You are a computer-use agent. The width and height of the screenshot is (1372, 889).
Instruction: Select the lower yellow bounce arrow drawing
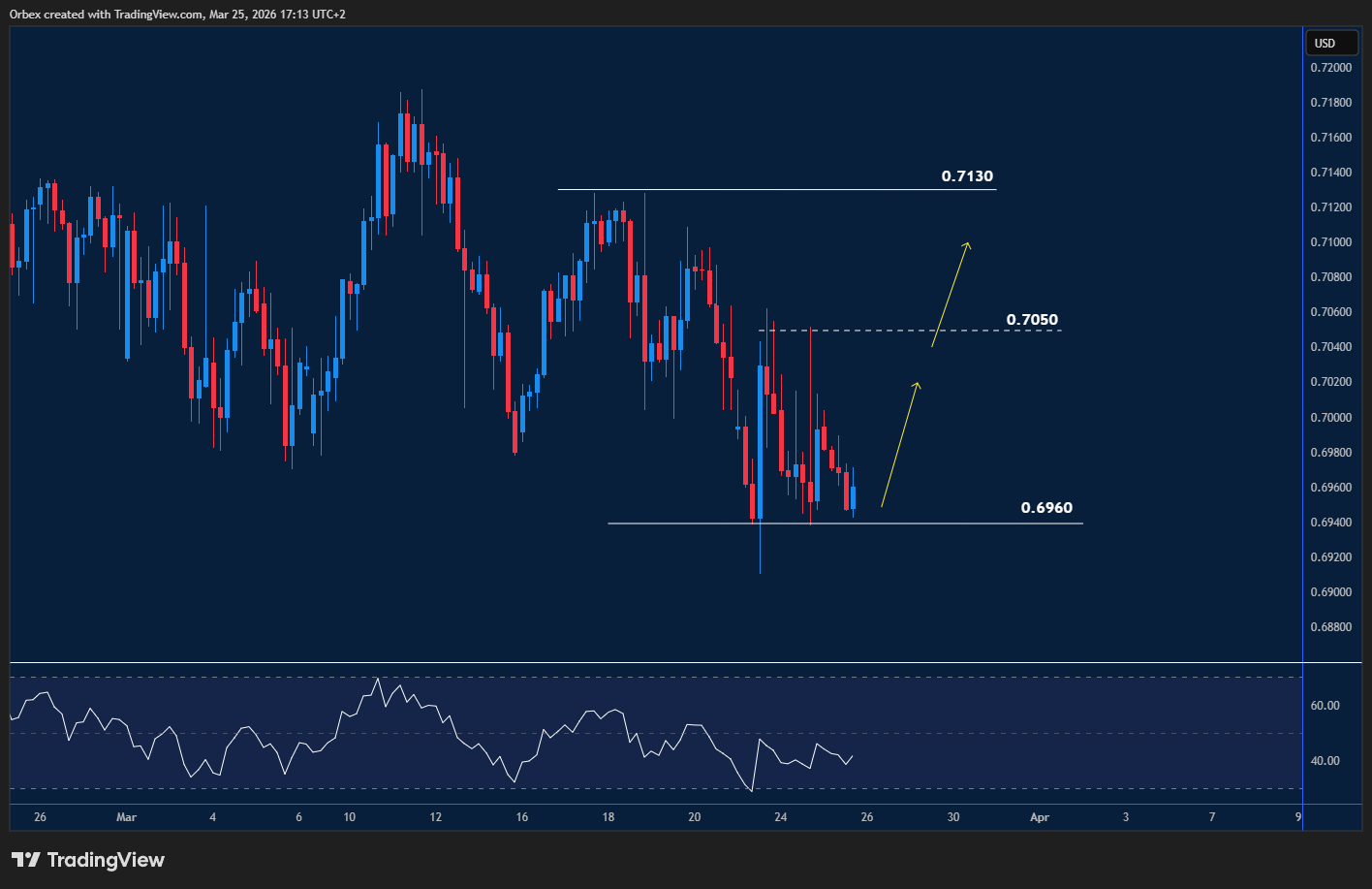(901, 446)
